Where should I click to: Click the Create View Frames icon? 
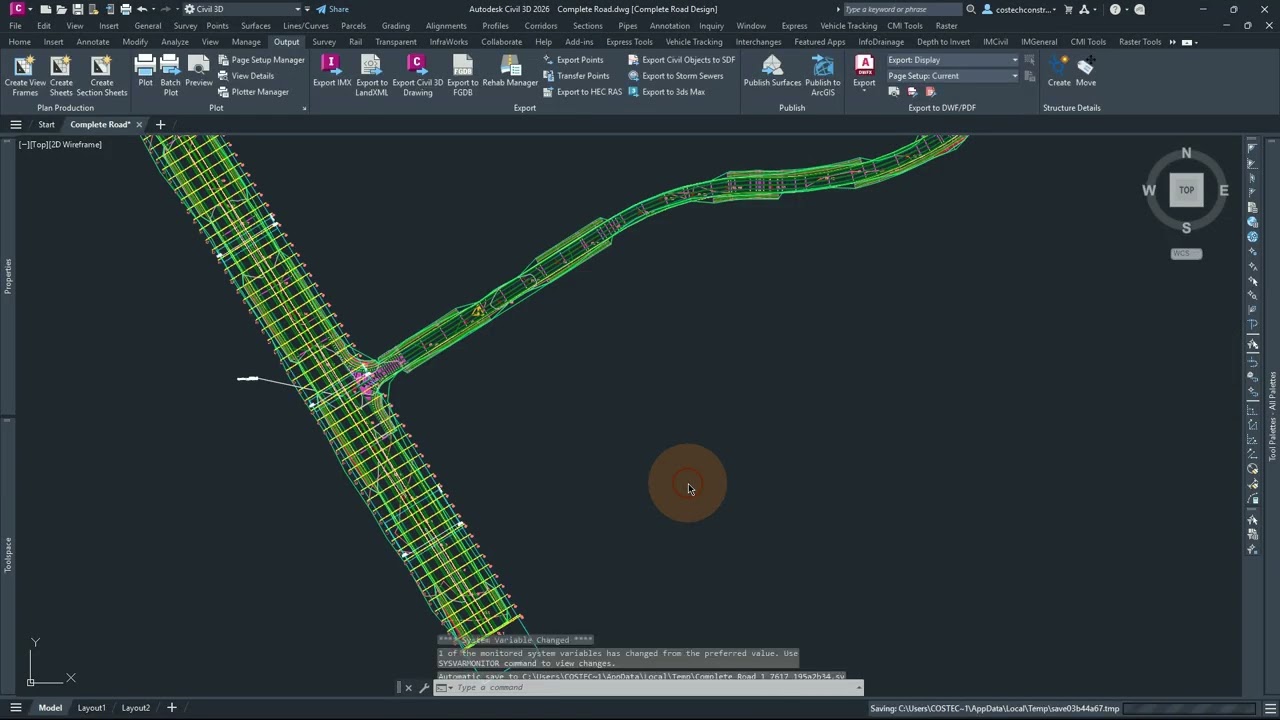click(25, 66)
